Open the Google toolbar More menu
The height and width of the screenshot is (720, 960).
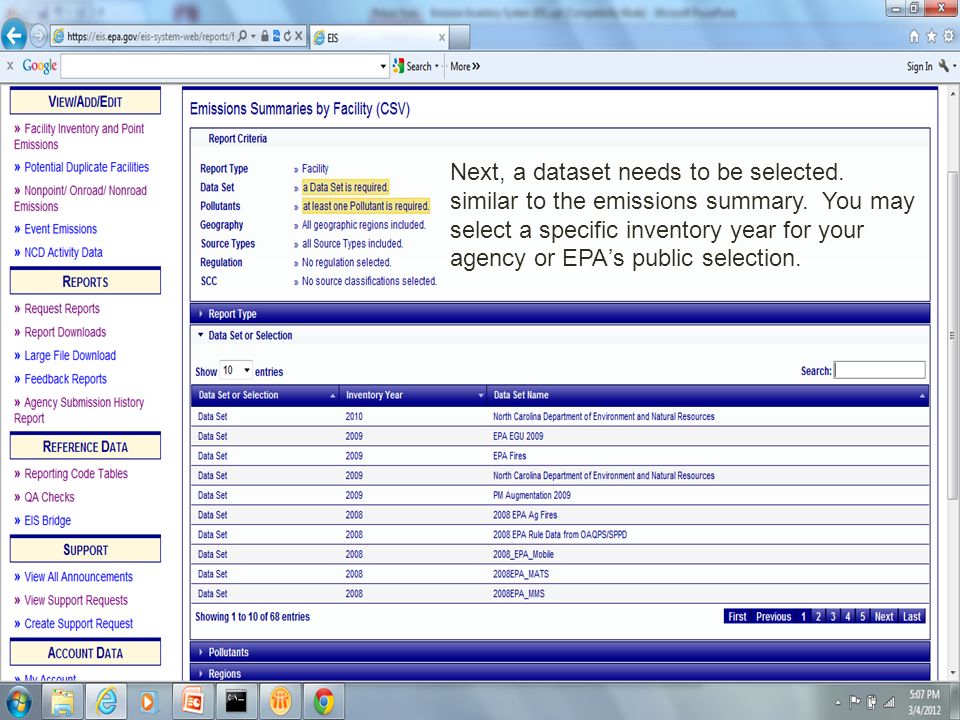click(x=465, y=66)
